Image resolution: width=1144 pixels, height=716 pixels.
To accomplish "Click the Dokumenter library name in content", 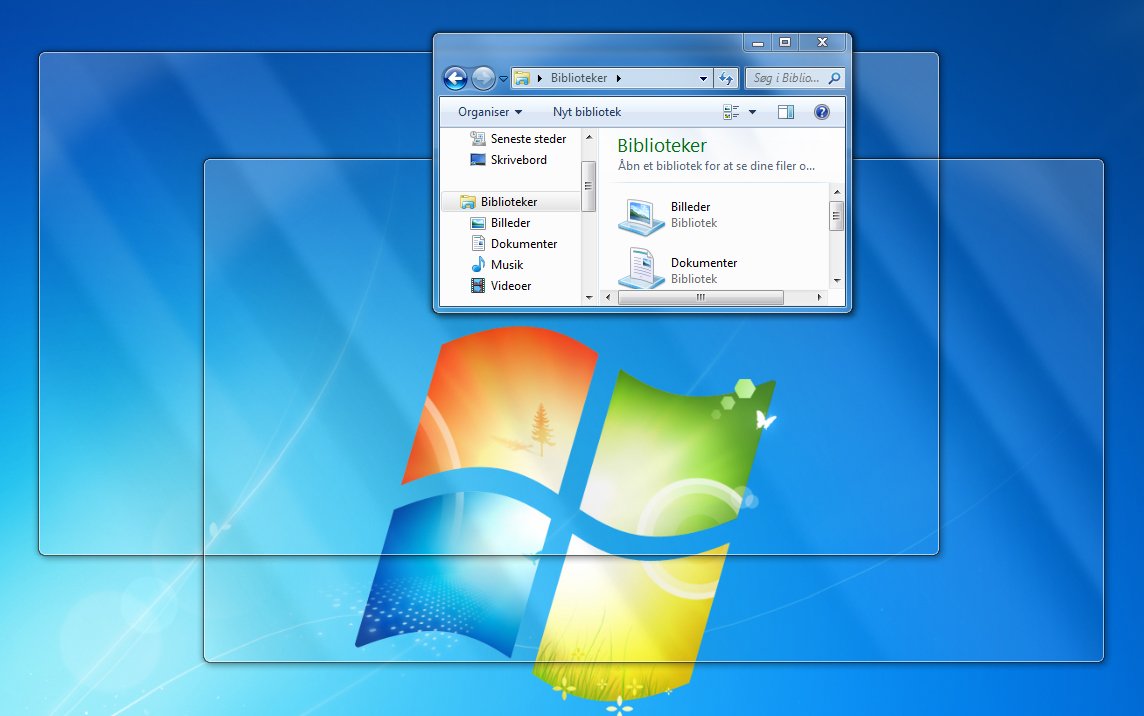I will [x=704, y=263].
